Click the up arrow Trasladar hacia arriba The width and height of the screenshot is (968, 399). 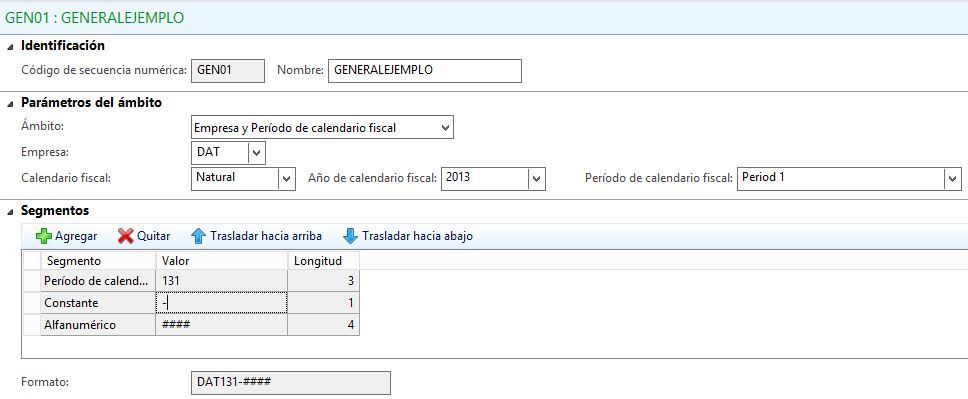coord(198,236)
